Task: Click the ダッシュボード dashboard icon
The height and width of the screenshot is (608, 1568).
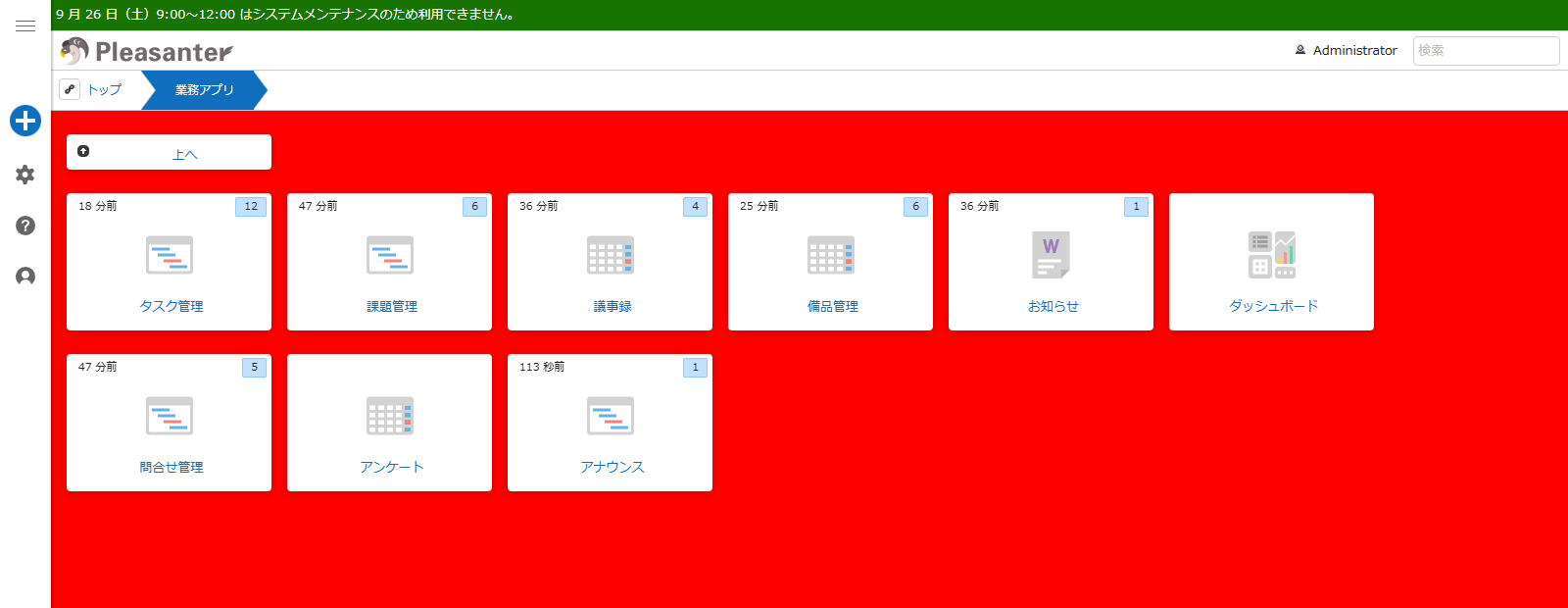Action: coord(1272,255)
